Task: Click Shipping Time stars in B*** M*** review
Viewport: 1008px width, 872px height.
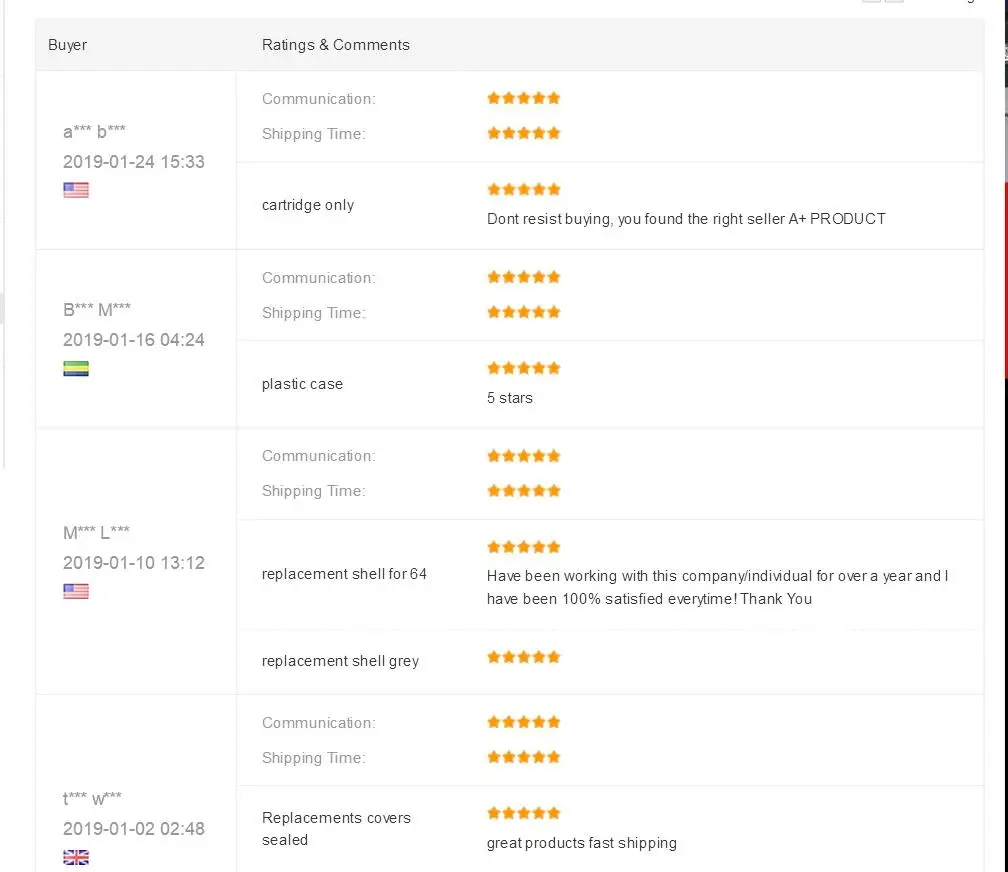Action: [523, 312]
